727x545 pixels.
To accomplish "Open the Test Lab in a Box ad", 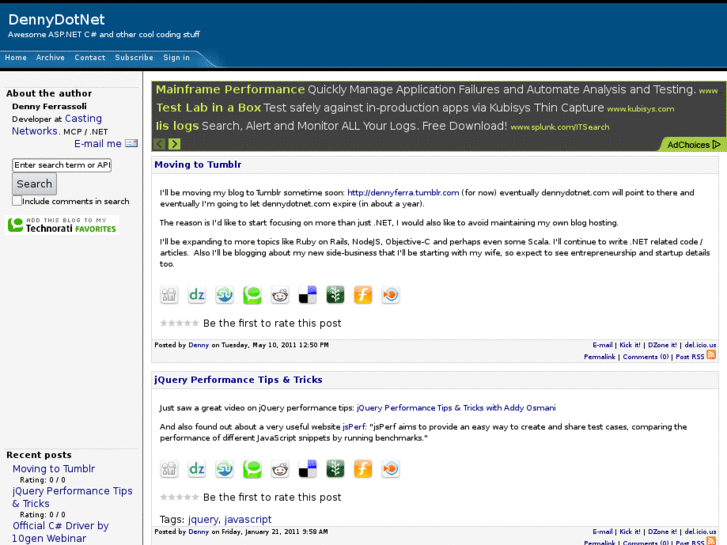I will (209, 108).
